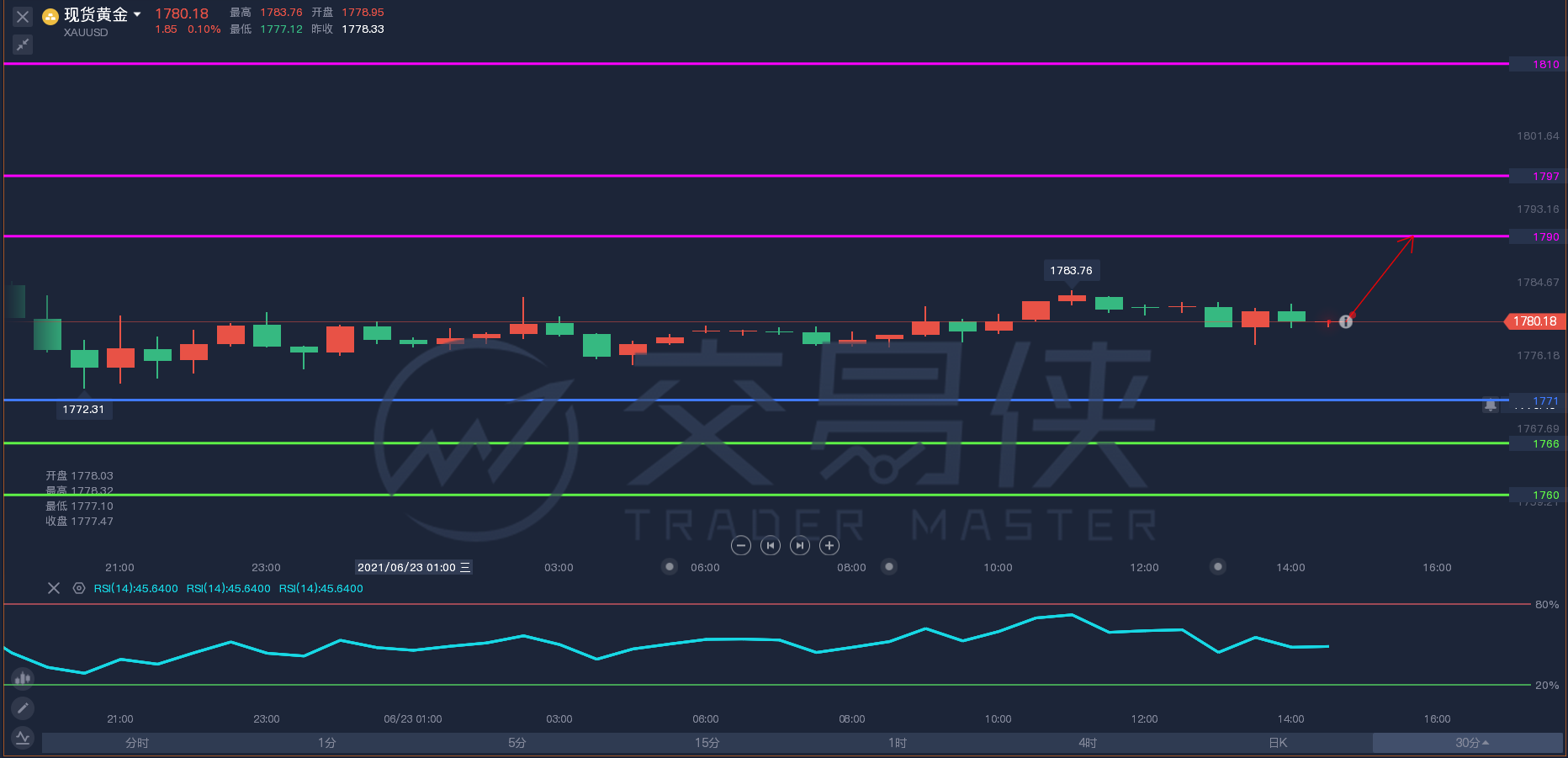1568x758 pixels.
Task: Click the shrink chart arrows icon
Action: (23, 45)
